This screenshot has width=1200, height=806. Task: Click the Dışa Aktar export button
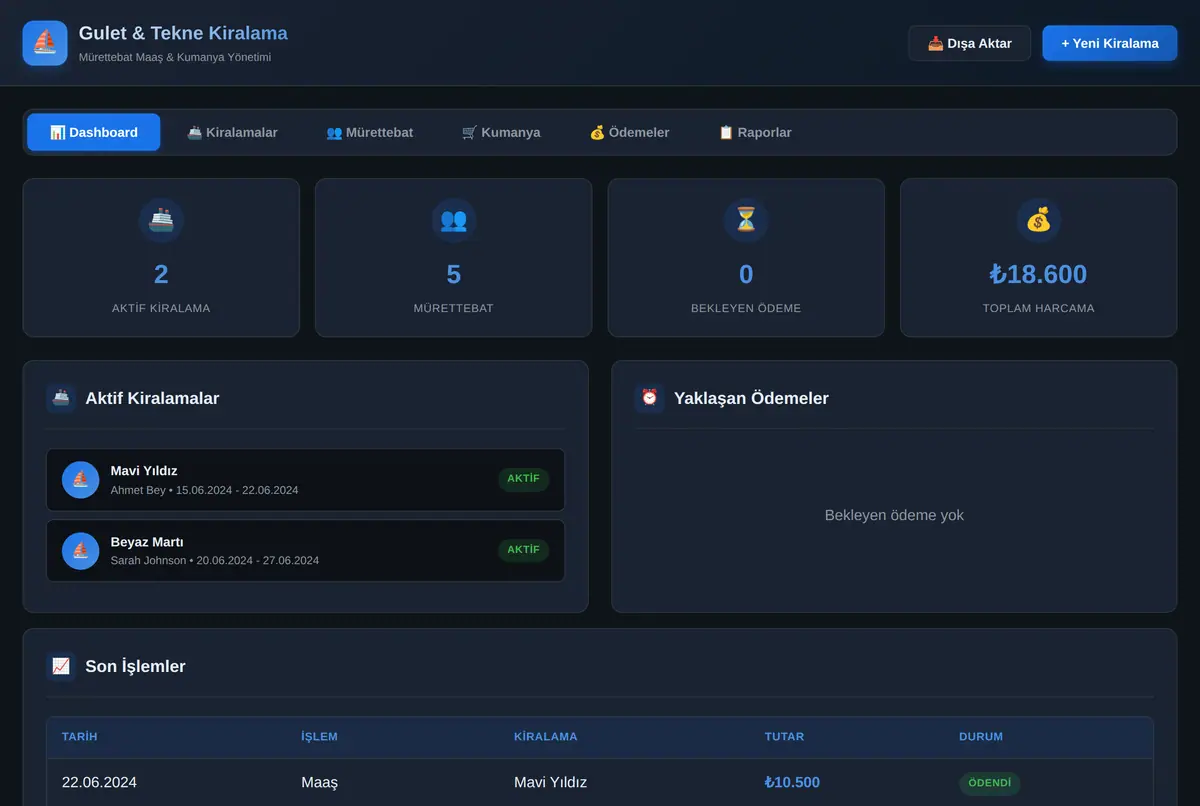click(969, 43)
